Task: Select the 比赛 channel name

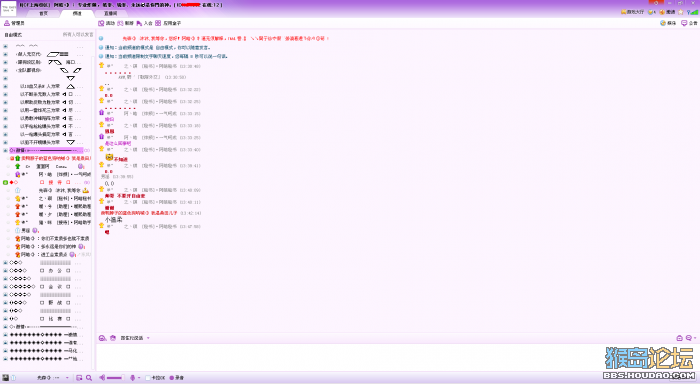Action: click(x=55, y=319)
